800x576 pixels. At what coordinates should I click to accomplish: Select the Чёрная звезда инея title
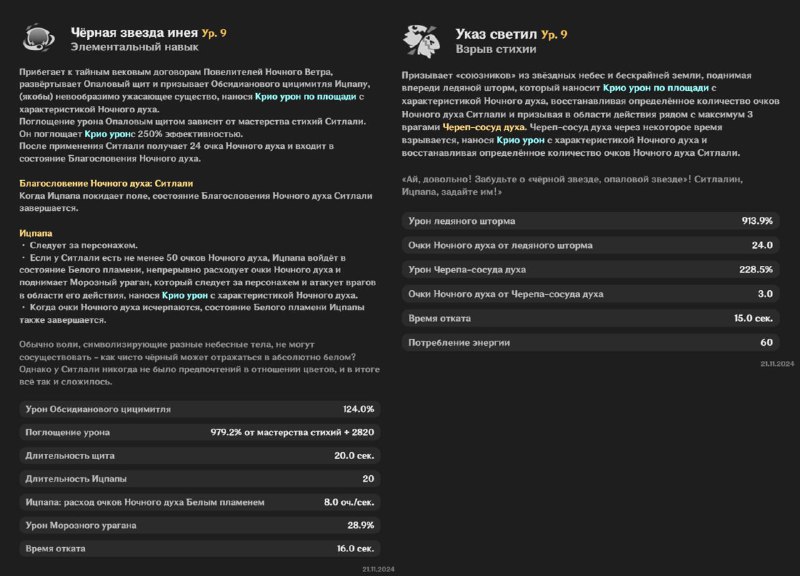pyautogui.click(x=134, y=33)
